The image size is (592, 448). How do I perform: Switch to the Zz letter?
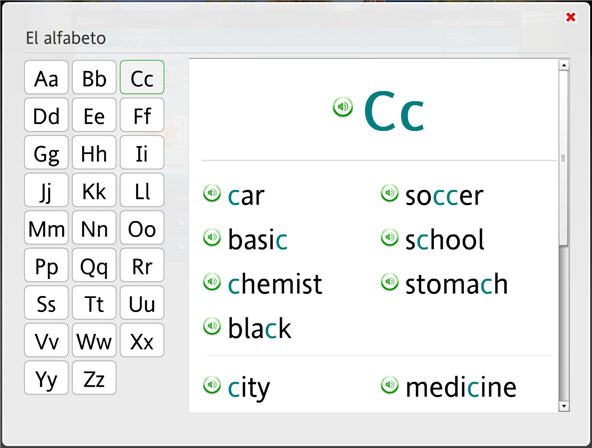[94, 378]
